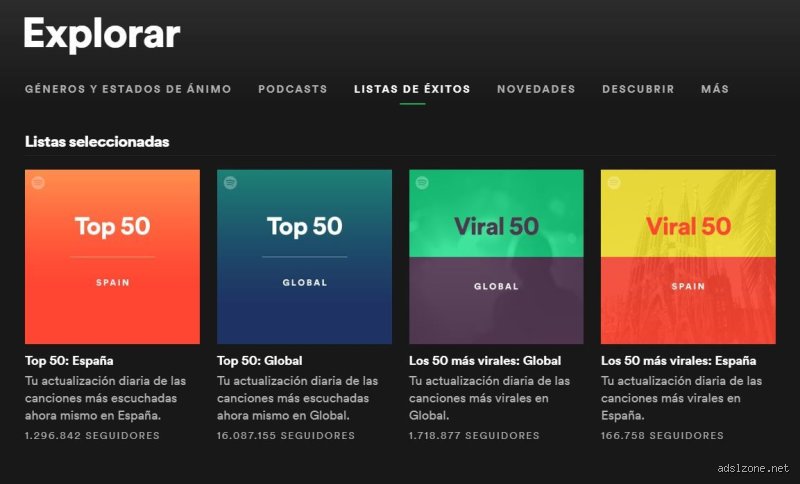Viewport: 800px width, 484px height.
Task: Go to the Novedades tab
Action: 536,89
